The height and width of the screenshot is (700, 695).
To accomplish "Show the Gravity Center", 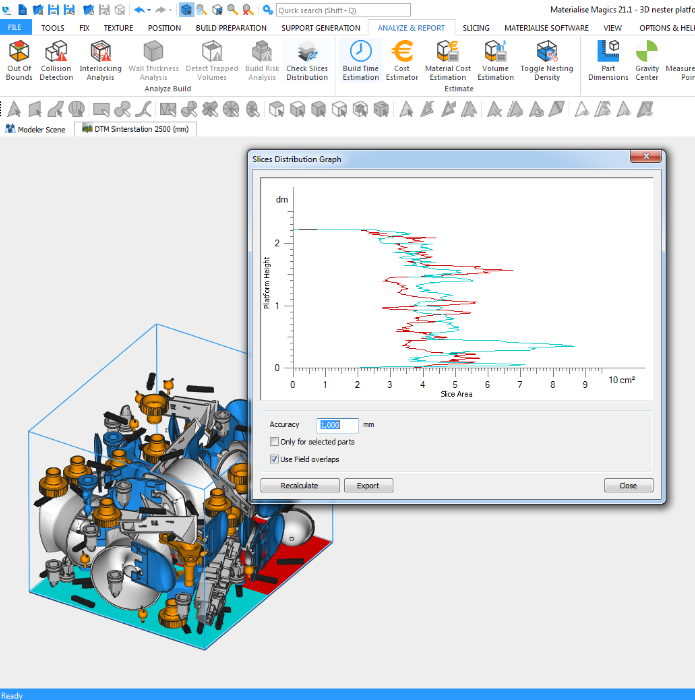I will (x=647, y=60).
